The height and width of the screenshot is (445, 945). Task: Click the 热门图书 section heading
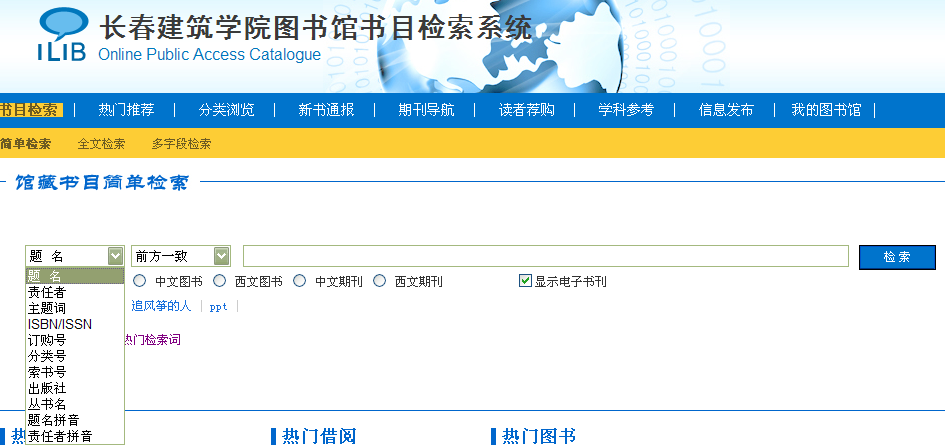pyautogui.click(x=539, y=436)
